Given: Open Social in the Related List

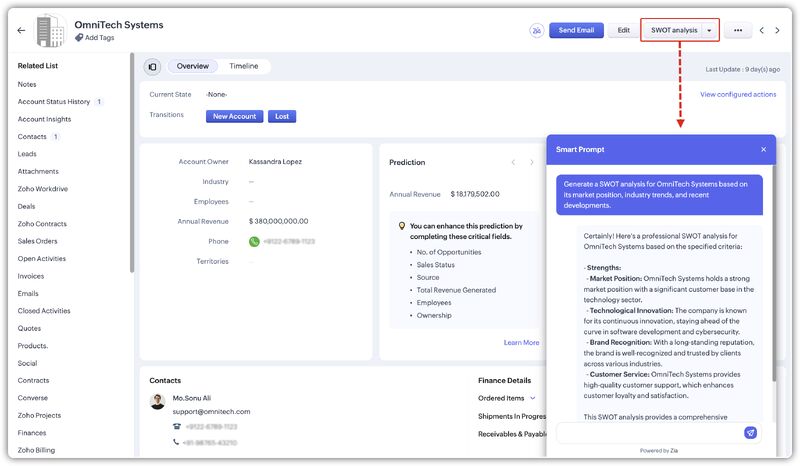Looking at the screenshot, I should 28,363.
